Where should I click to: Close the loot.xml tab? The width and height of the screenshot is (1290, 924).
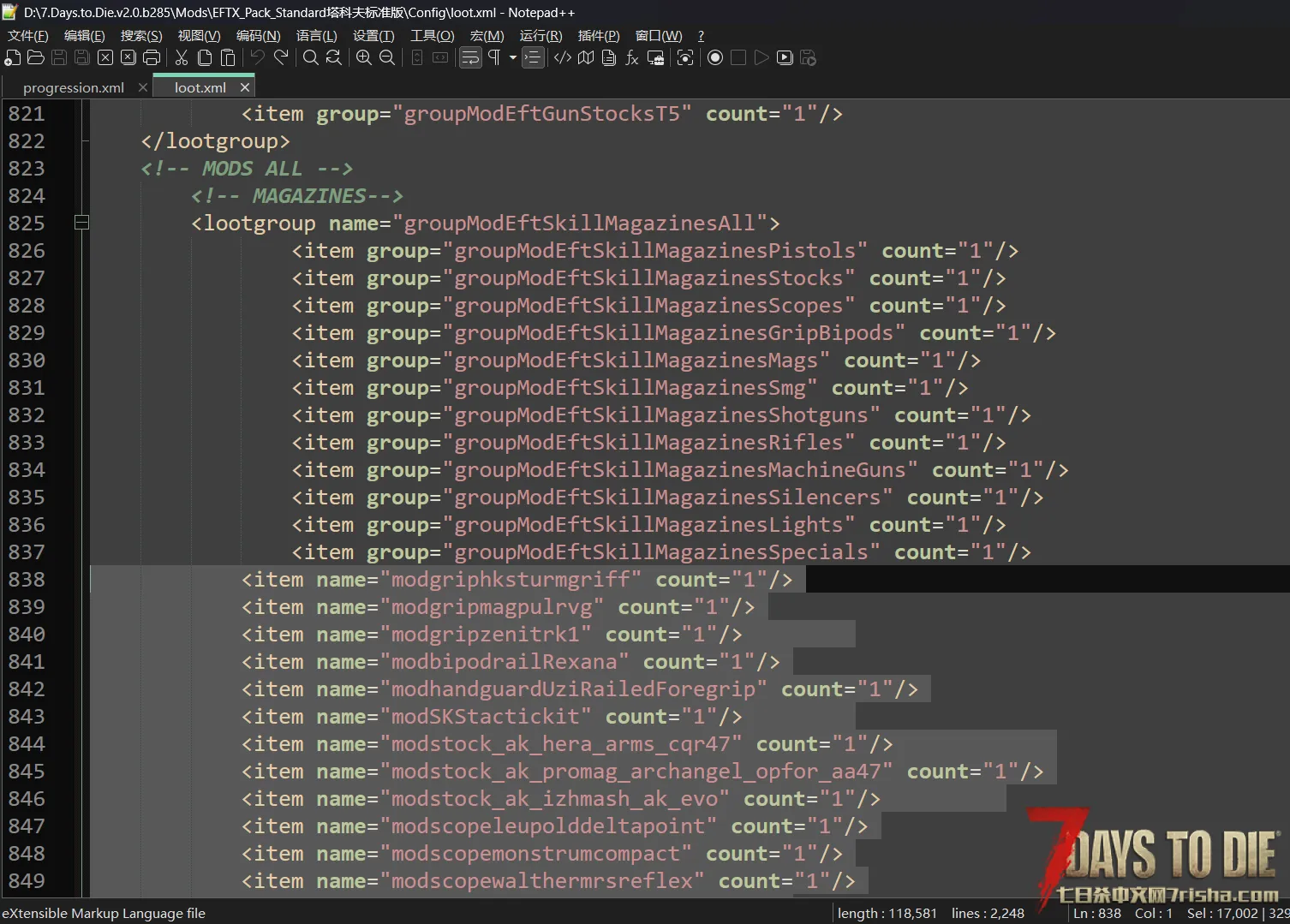(x=245, y=88)
